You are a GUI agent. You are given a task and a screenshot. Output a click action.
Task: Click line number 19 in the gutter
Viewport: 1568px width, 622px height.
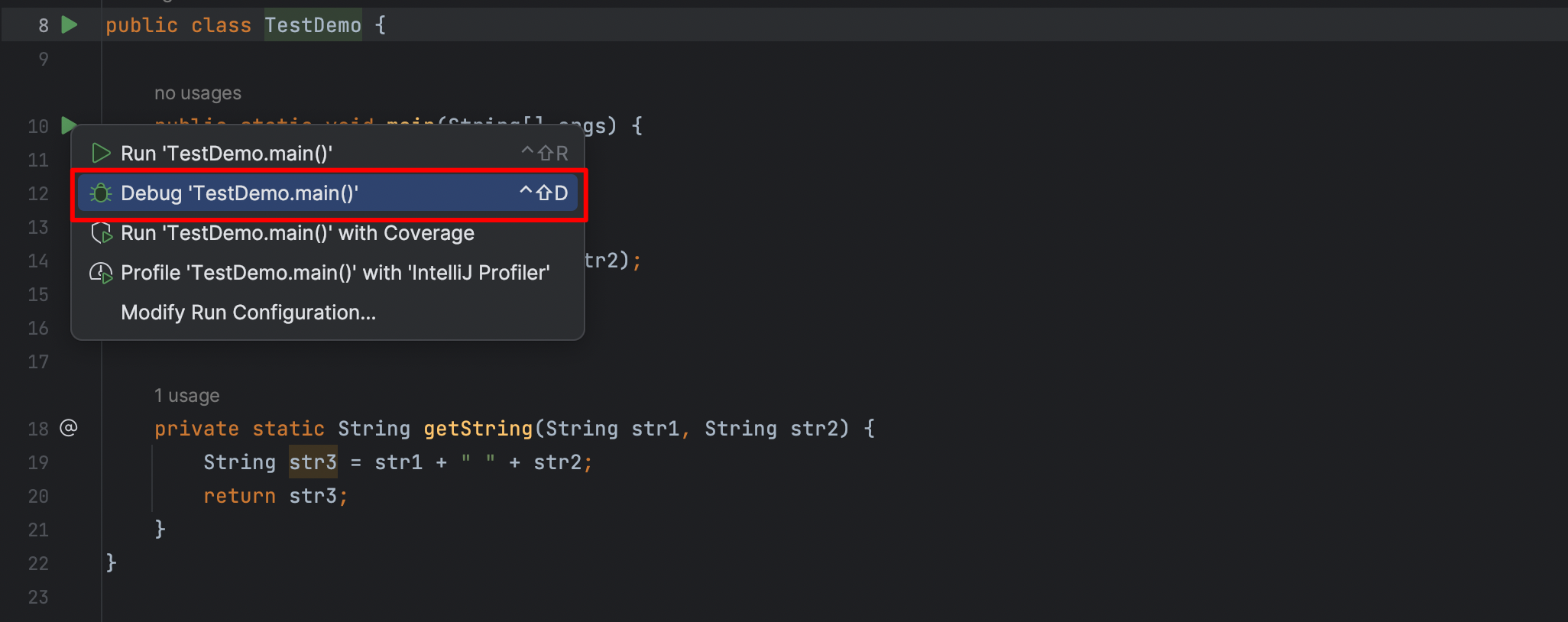coord(38,463)
